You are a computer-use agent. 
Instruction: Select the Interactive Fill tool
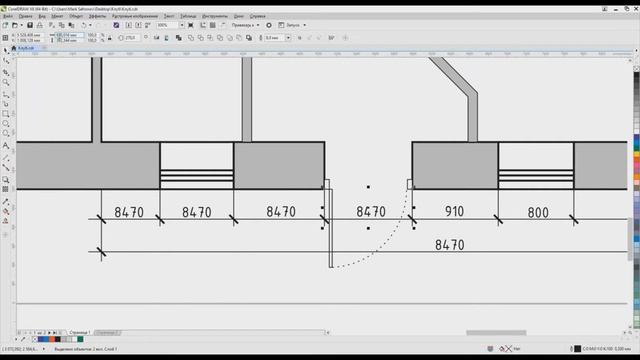point(6,211)
